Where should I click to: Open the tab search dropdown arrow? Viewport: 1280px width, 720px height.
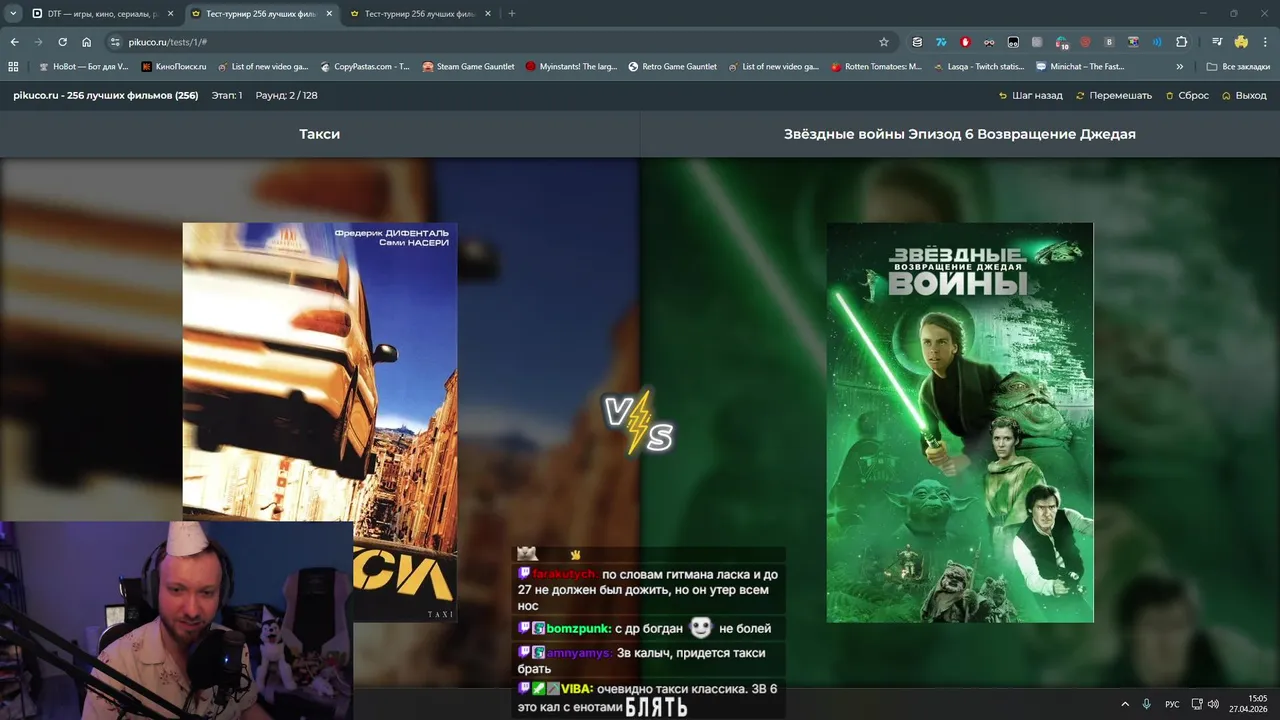tap(13, 14)
